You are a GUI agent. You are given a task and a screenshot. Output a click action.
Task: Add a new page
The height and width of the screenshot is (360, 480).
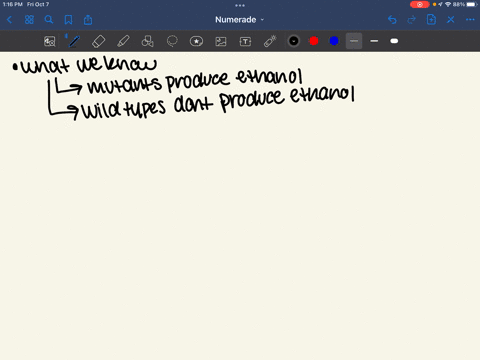coord(431,20)
